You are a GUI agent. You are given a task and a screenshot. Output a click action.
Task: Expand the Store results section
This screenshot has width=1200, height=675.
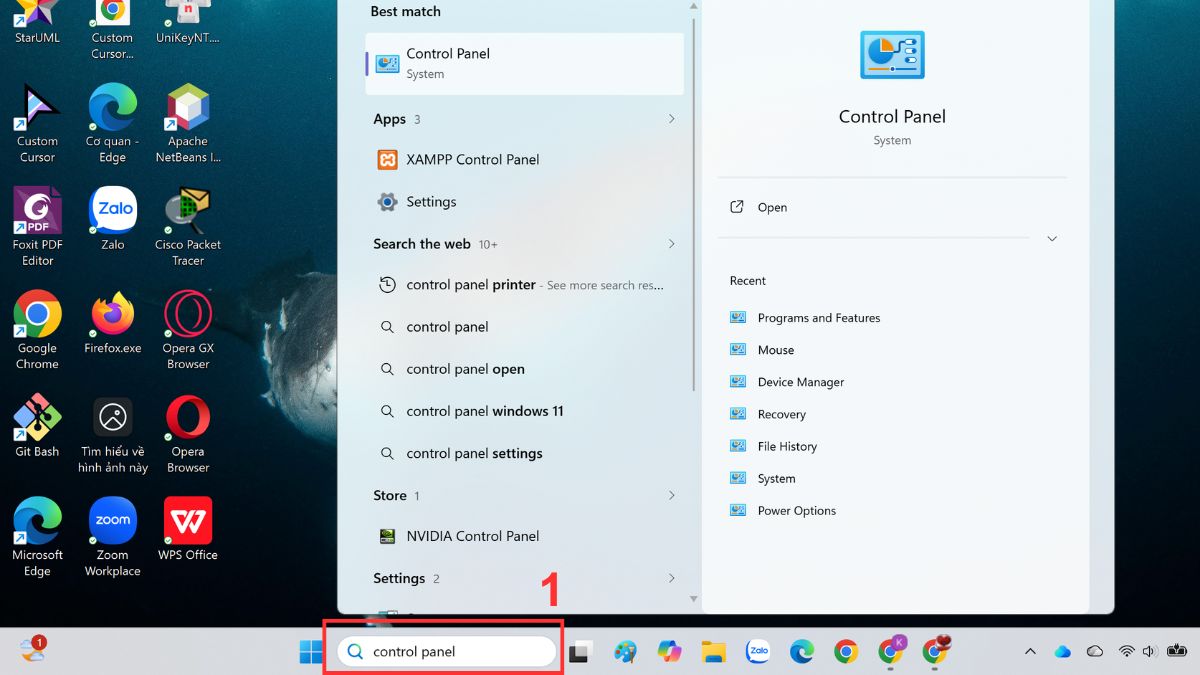pyautogui.click(x=671, y=495)
